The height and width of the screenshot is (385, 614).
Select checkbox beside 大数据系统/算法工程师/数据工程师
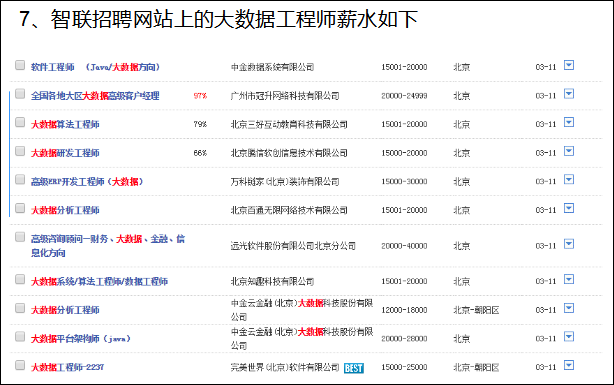click(x=20, y=279)
